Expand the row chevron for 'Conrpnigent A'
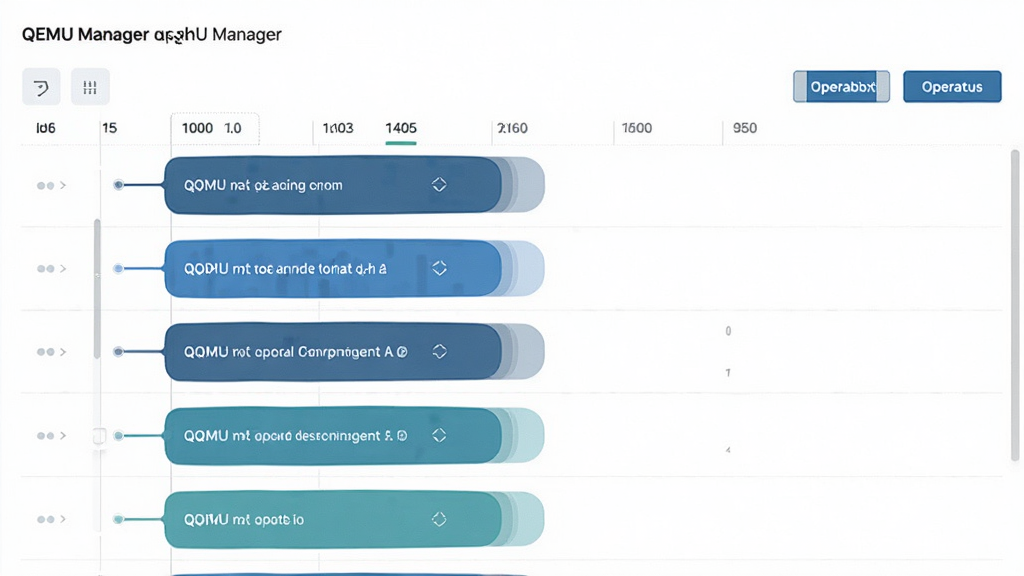The height and width of the screenshot is (576, 1024). tap(63, 352)
